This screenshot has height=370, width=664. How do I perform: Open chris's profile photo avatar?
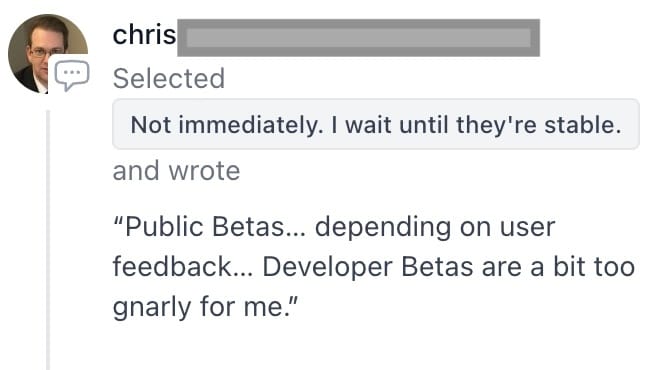pyautogui.click(x=47, y=54)
